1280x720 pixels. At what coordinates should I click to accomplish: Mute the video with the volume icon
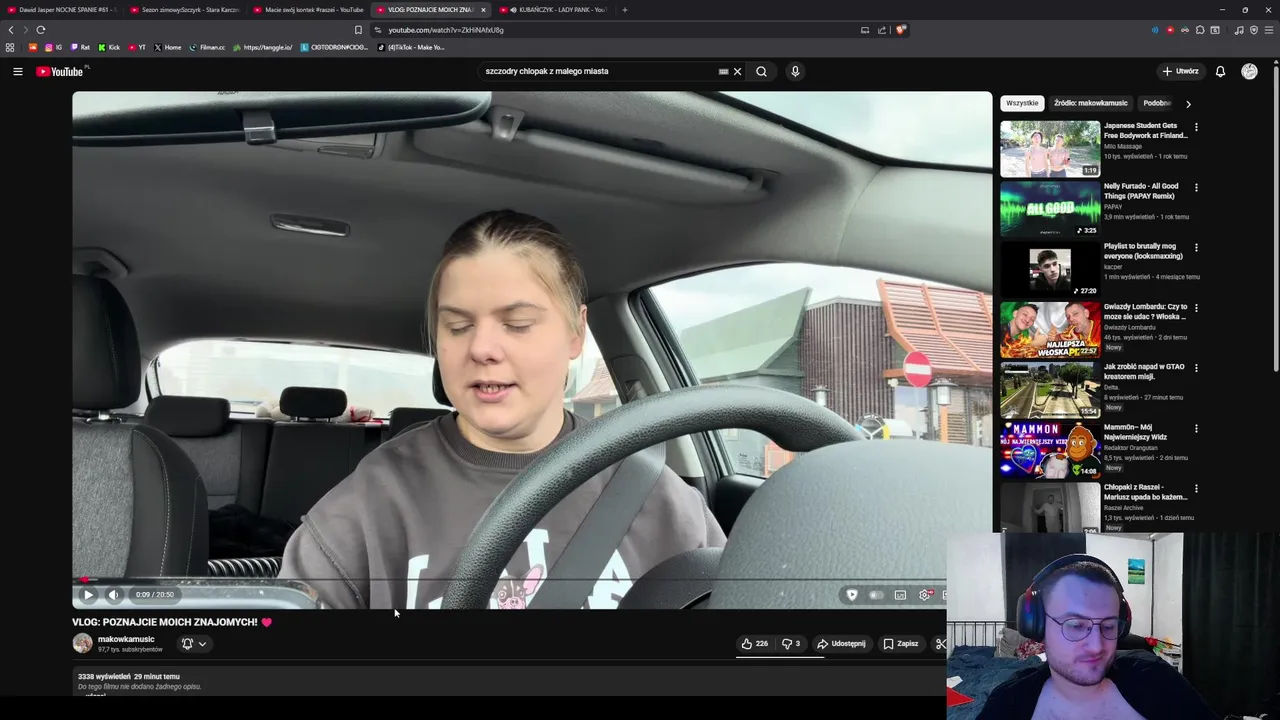pyautogui.click(x=113, y=595)
